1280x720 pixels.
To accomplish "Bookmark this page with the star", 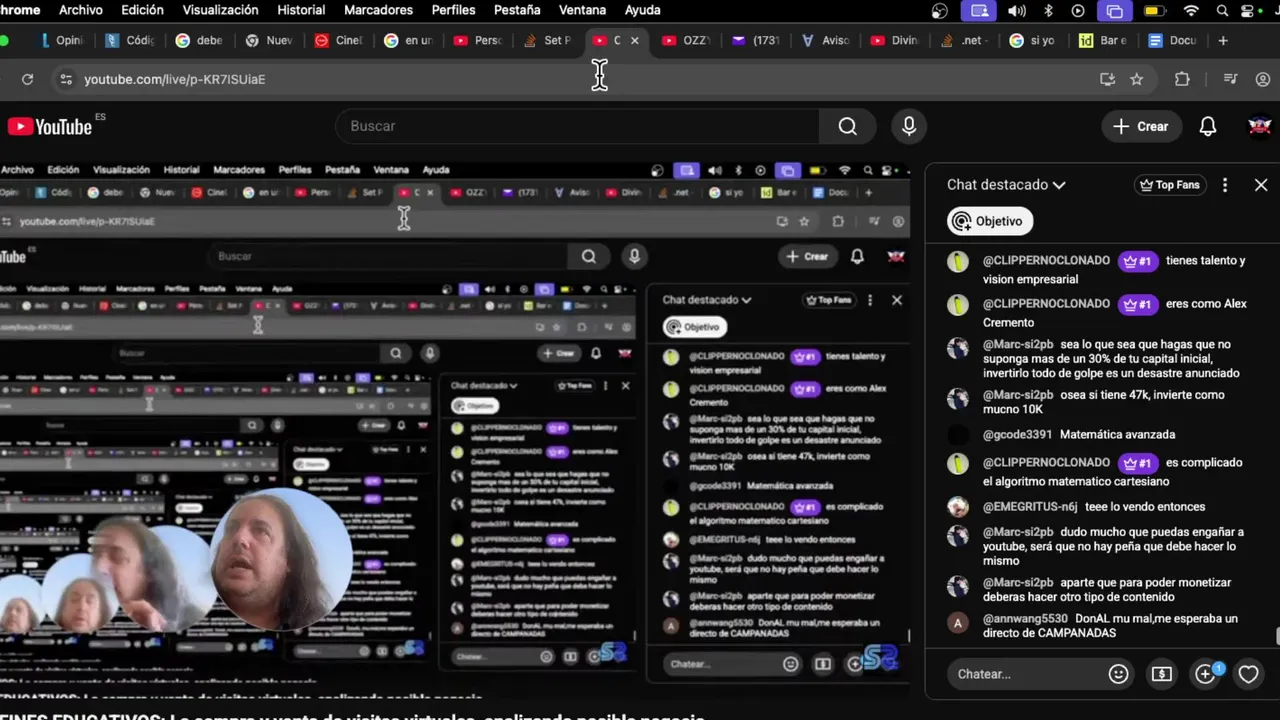I will coord(1136,79).
